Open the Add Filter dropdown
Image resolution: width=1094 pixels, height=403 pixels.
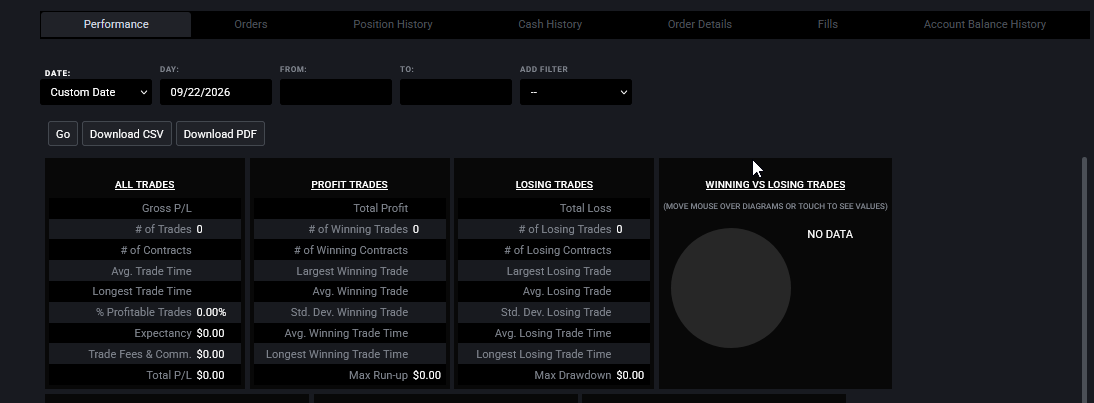pyautogui.click(x=576, y=92)
